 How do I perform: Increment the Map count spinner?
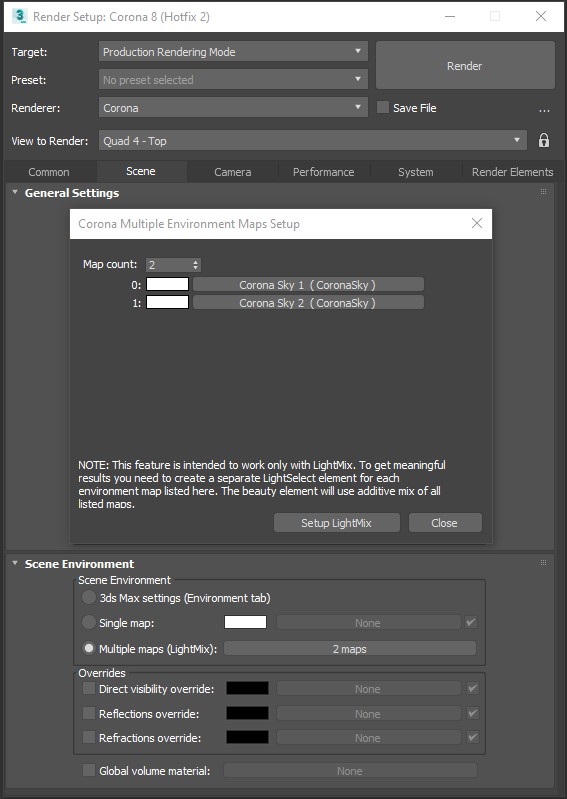(x=195, y=262)
